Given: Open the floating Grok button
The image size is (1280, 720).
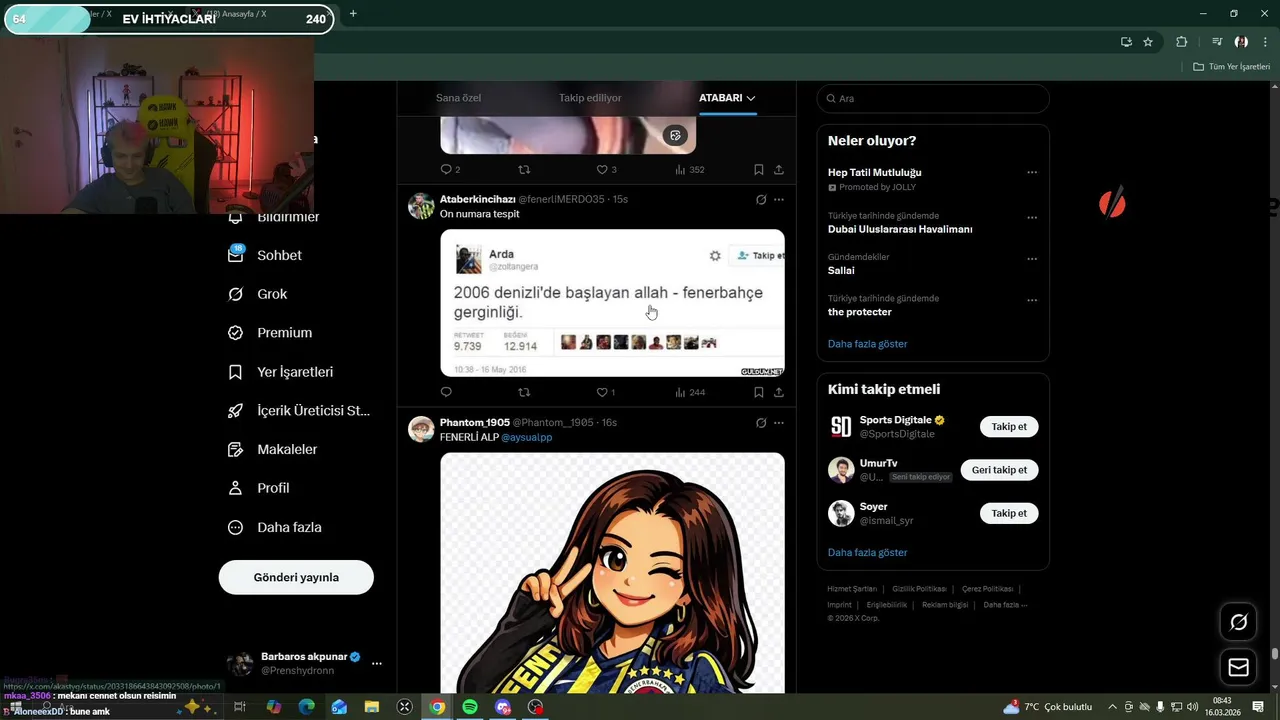Looking at the screenshot, I should click(1238, 622).
